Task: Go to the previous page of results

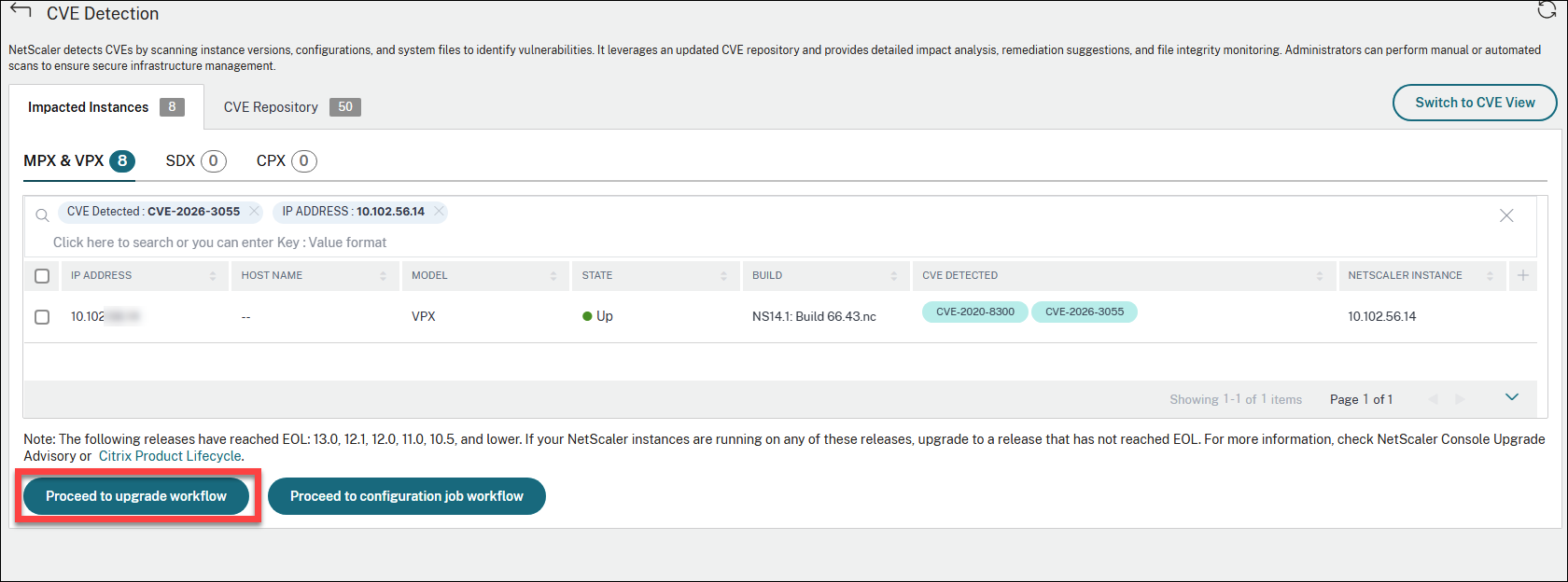Action: [x=1433, y=399]
